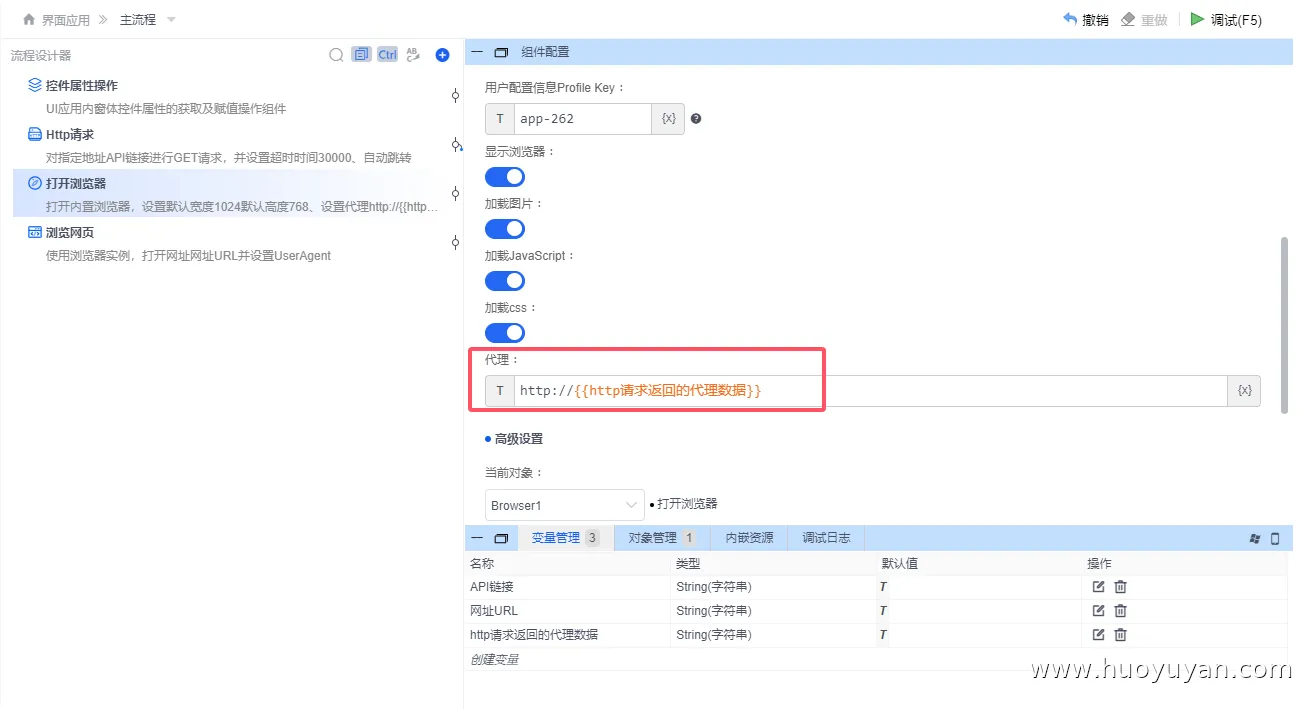
Task: Click the 打开浏览器 step description text
Action: pos(242,206)
